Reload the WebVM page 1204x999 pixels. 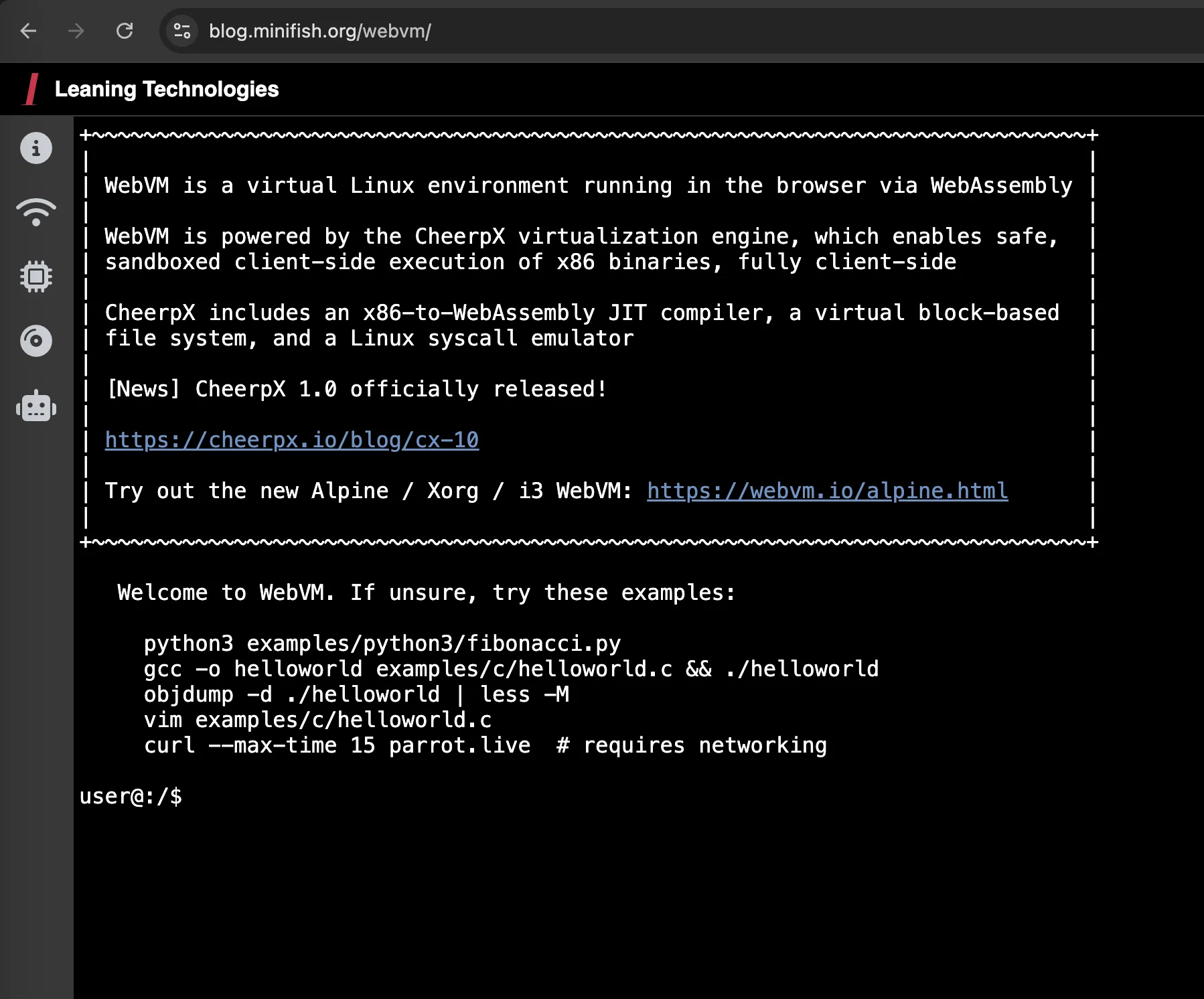(125, 31)
